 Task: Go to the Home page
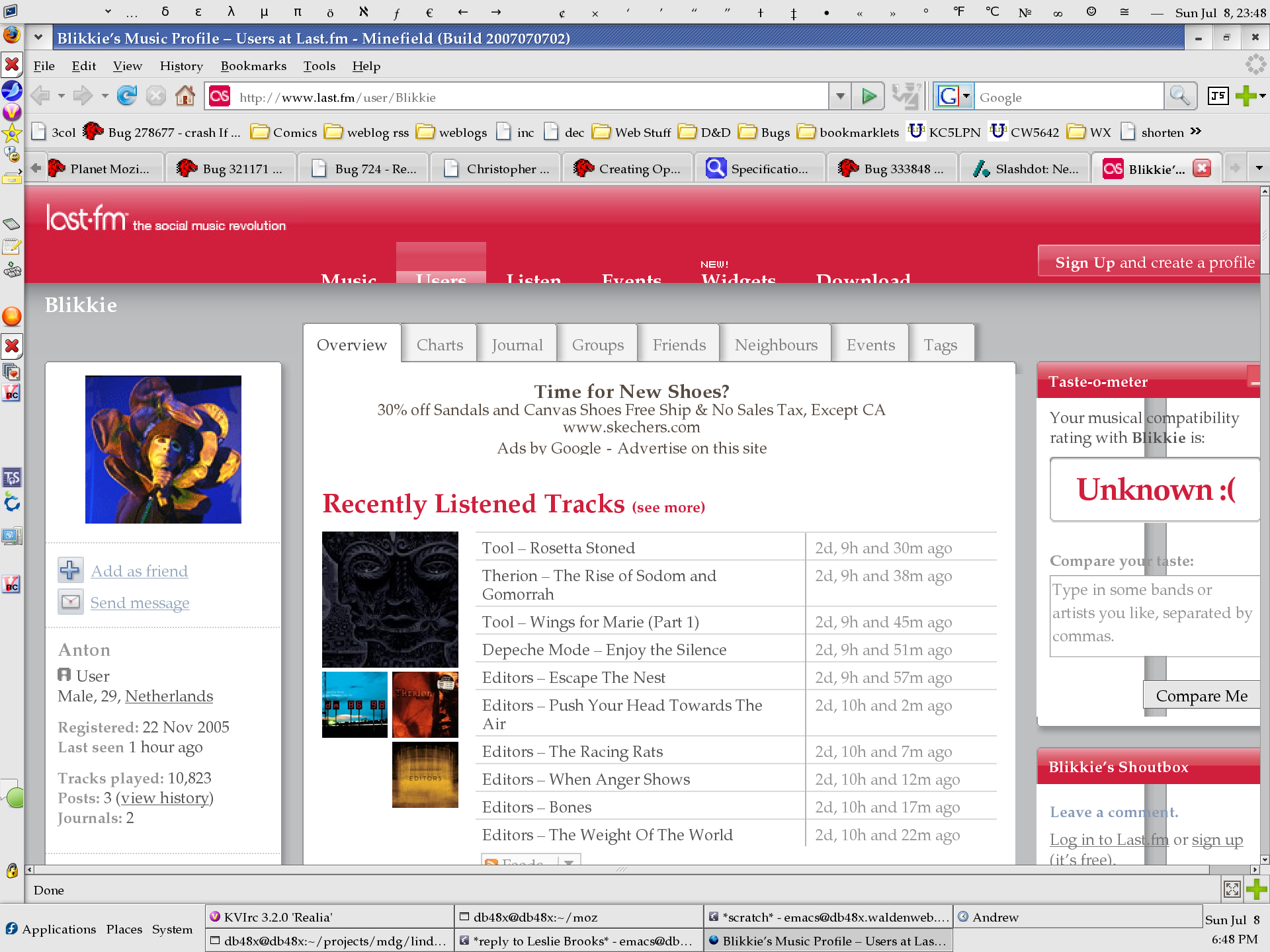pyautogui.click(x=185, y=97)
